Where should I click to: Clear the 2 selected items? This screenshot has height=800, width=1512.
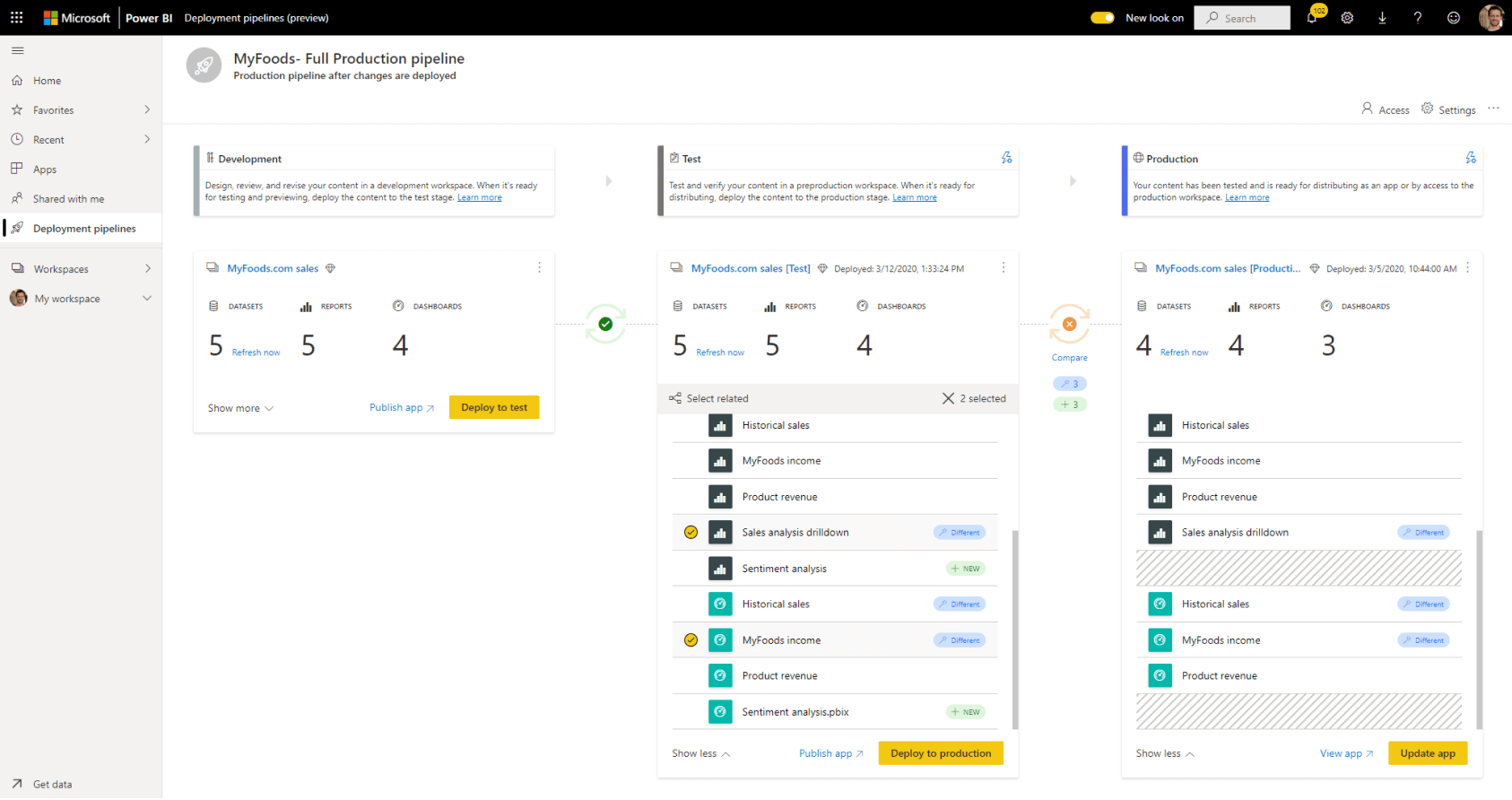(948, 398)
